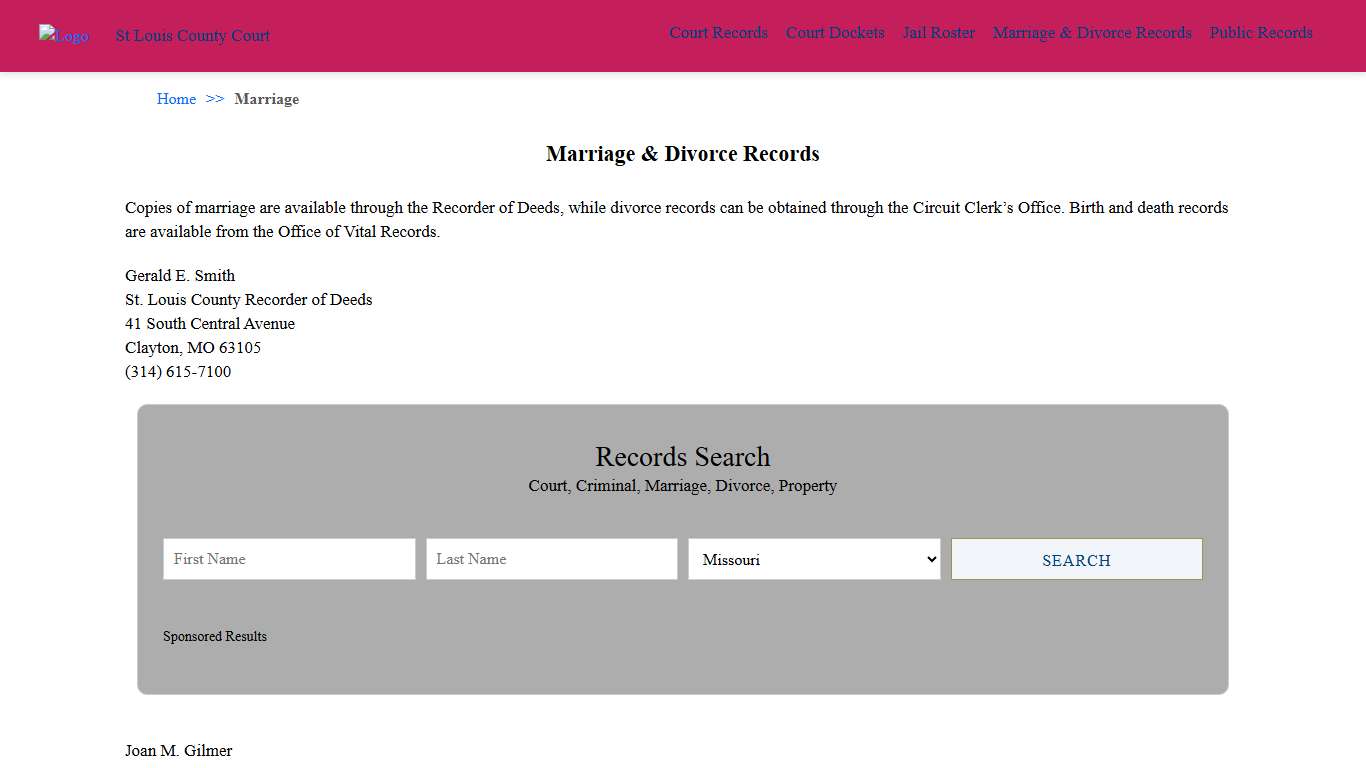
Task: Open the Court Dockets page
Action: click(835, 33)
